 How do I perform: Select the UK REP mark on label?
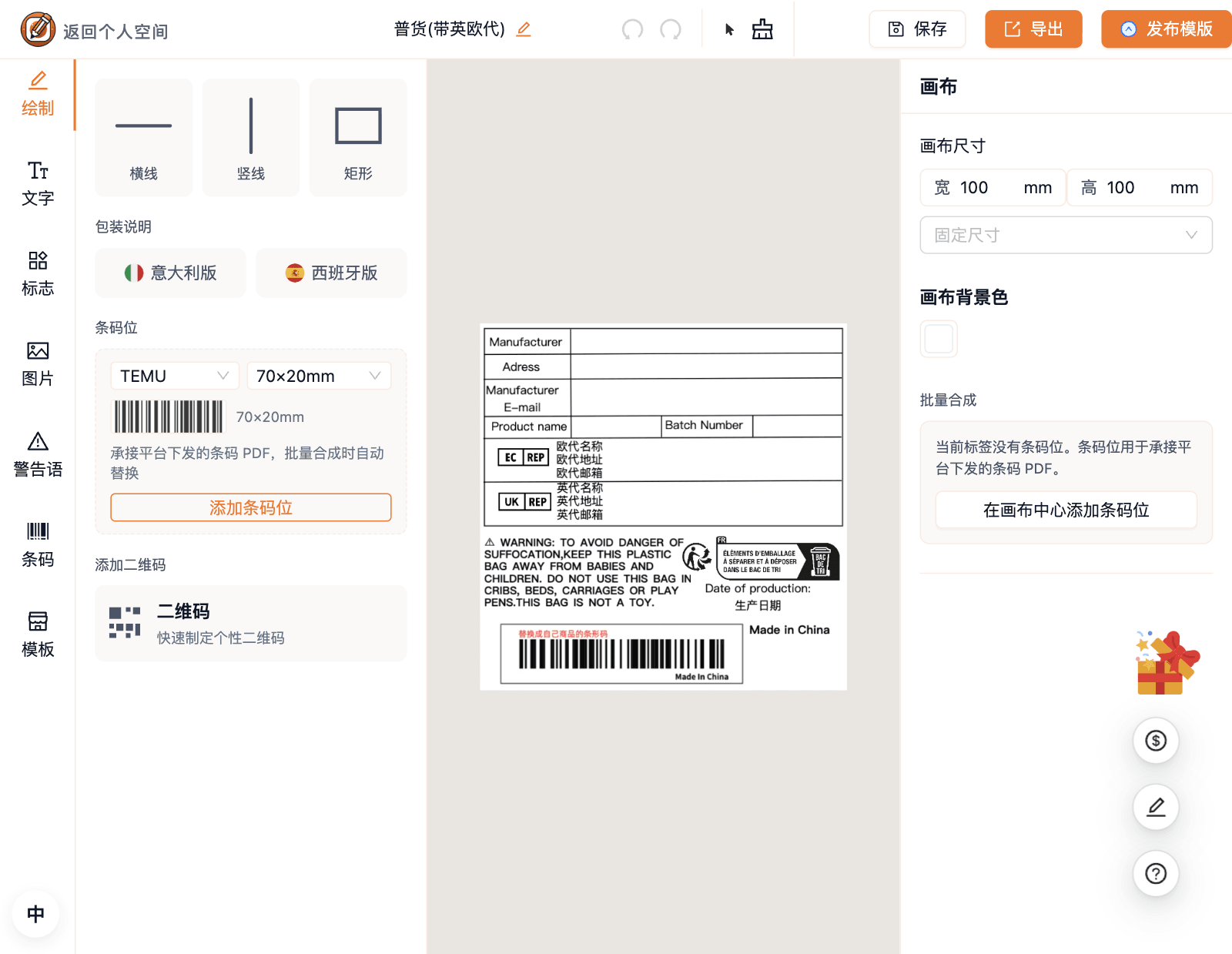click(x=524, y=502)
